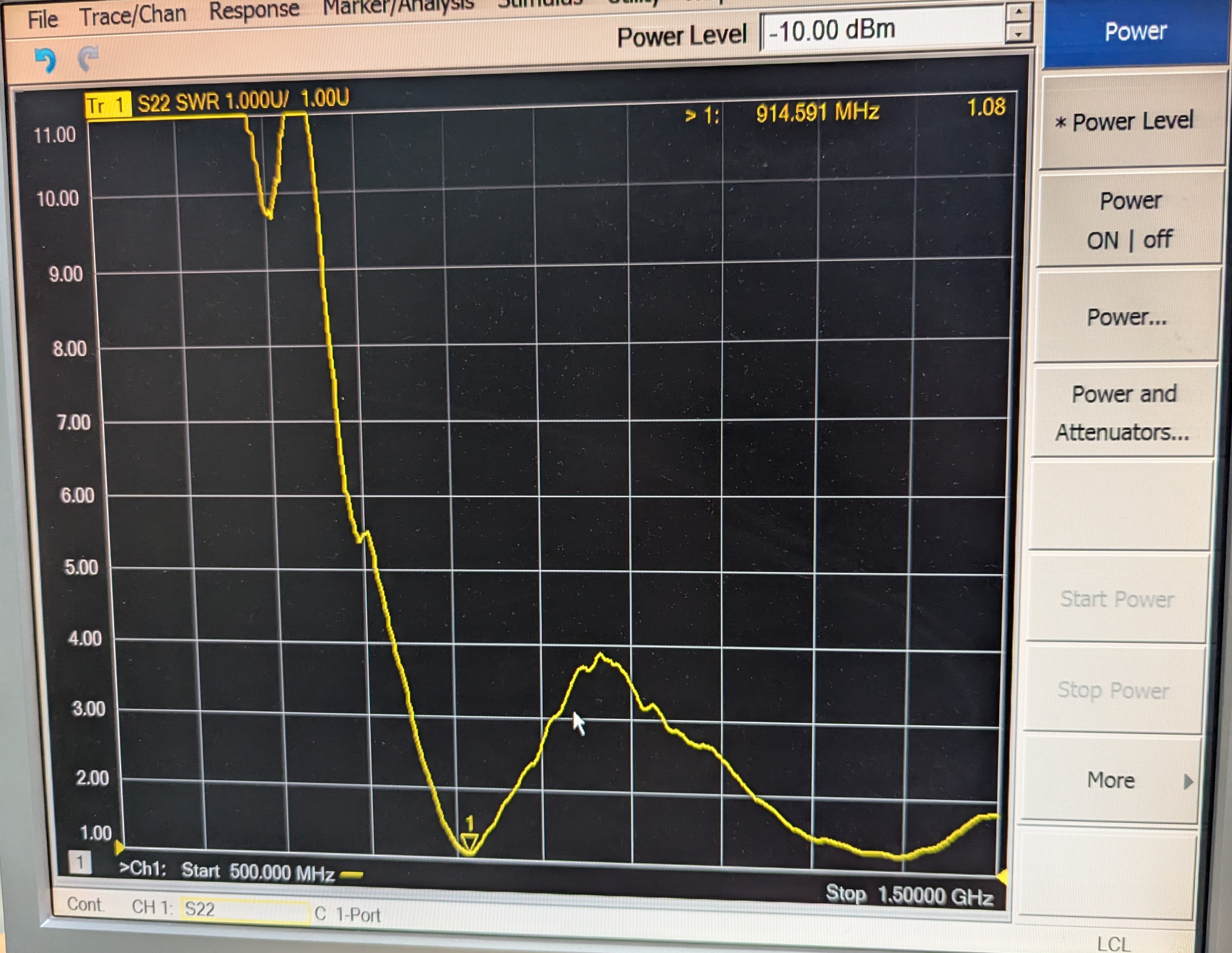Click the yellow trace color legend
The height and width of the screenshot is (953, 1232).
pyautogui.click(x=352, y=875)
